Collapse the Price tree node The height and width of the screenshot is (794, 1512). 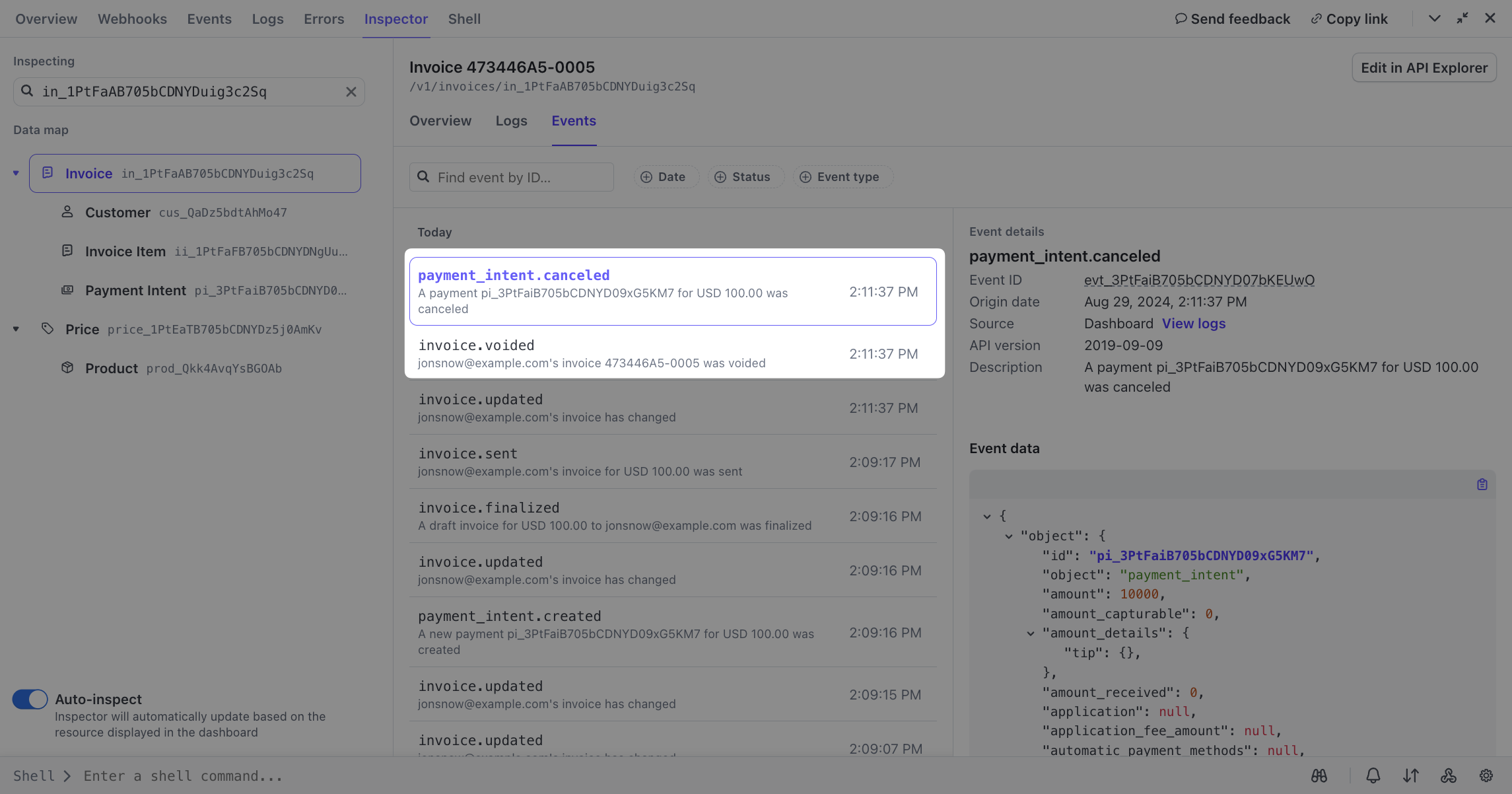pyautogui.click(x=16, y=329)
